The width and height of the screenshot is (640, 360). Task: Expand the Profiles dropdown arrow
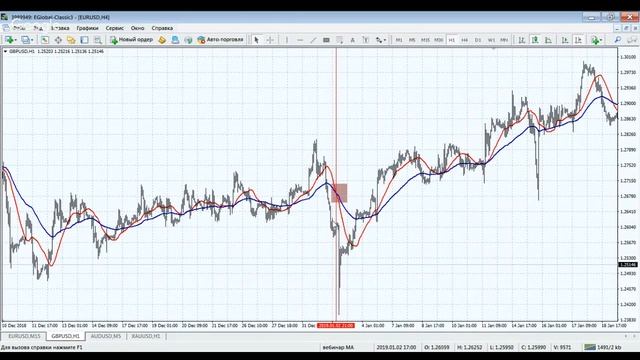click(32, 40)
